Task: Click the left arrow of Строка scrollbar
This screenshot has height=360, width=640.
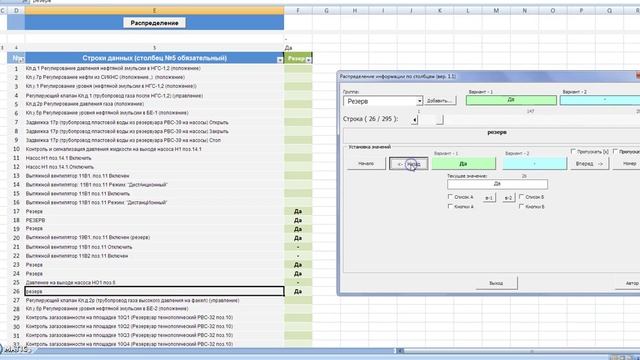Action: 414,120
